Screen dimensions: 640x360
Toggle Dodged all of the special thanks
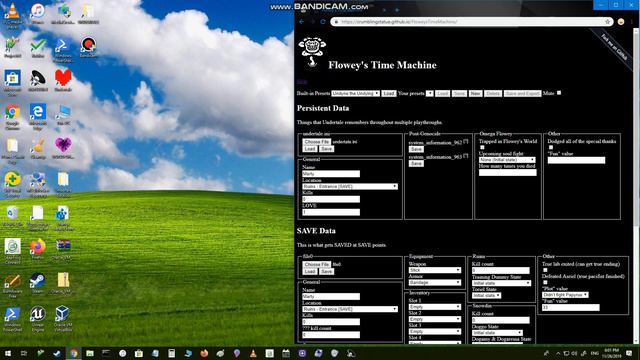click(551, 147)
